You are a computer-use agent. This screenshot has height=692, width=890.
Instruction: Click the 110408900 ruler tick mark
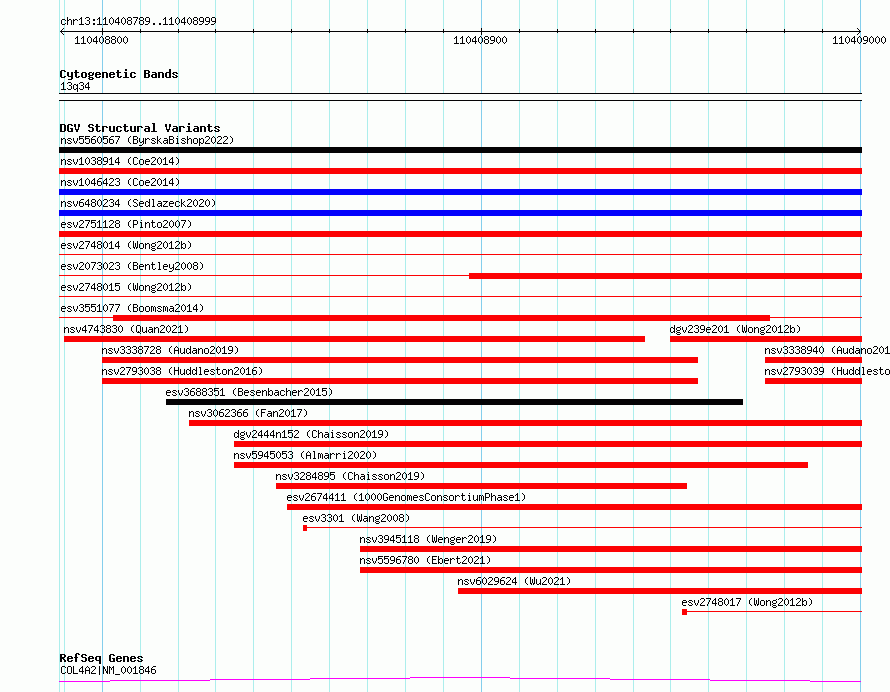481,31
